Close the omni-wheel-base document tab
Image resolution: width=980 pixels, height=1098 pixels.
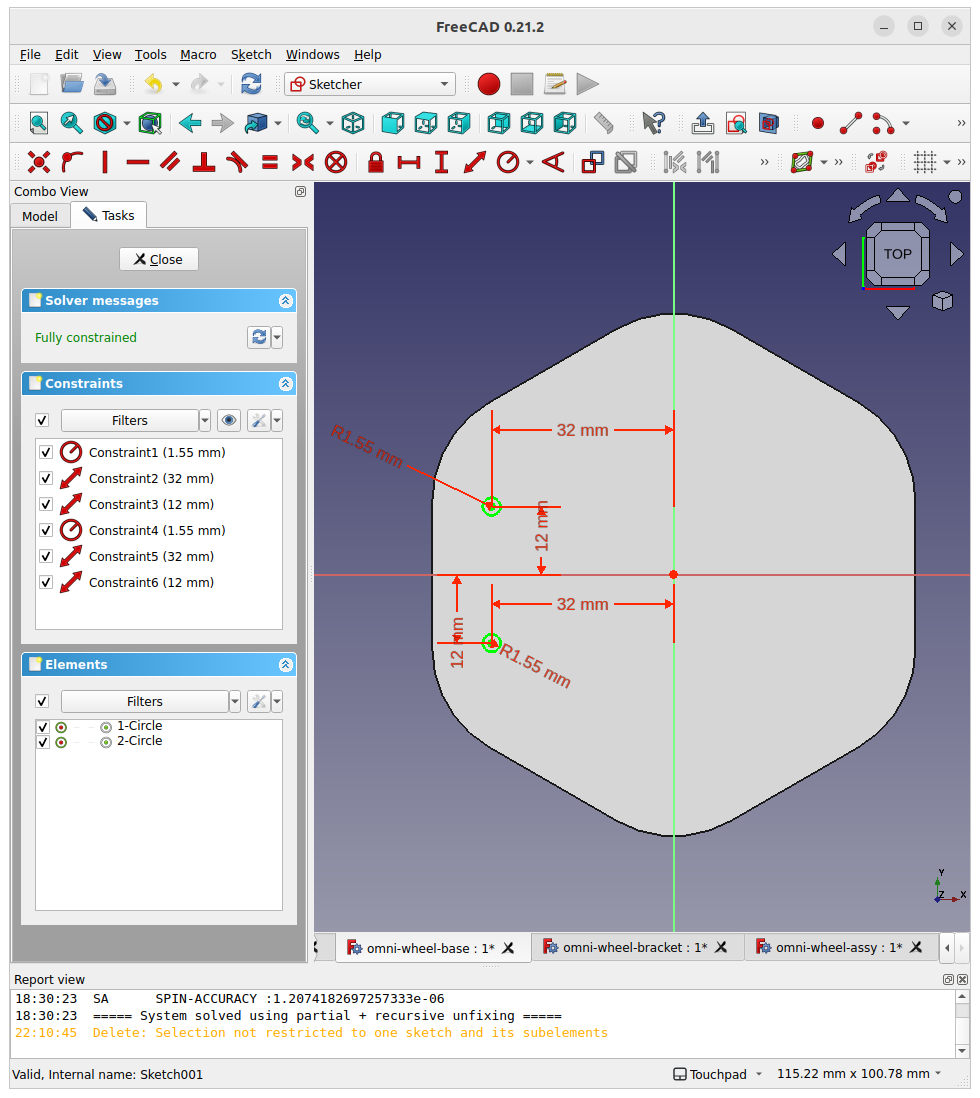coord(509,948)
